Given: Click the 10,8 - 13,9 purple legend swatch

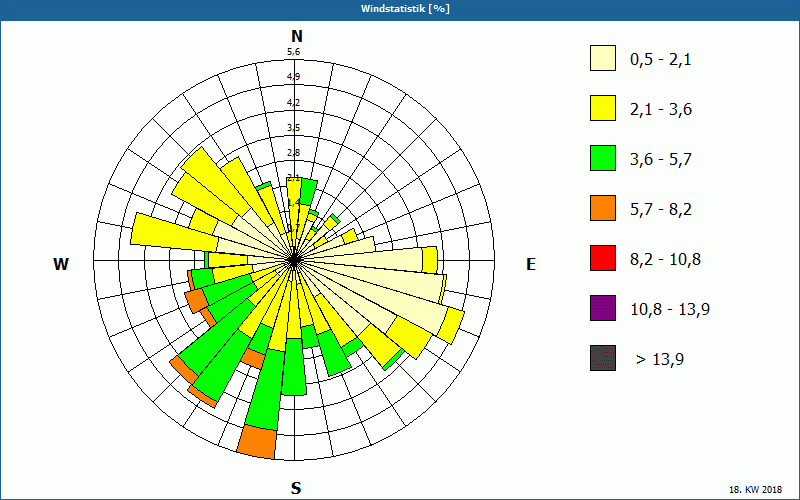Looking at the screenshot, I should pos(603,308).
